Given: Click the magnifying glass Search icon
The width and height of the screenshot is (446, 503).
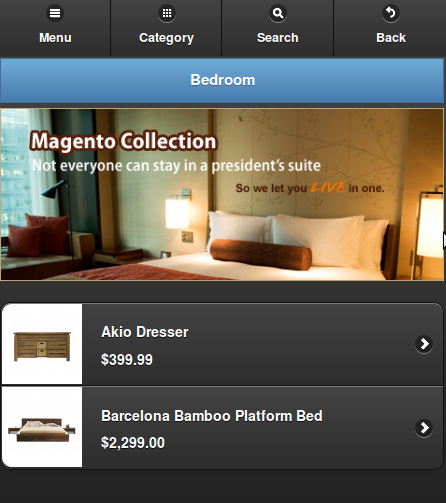Looking at the screenshot, I should coord(278,13).
